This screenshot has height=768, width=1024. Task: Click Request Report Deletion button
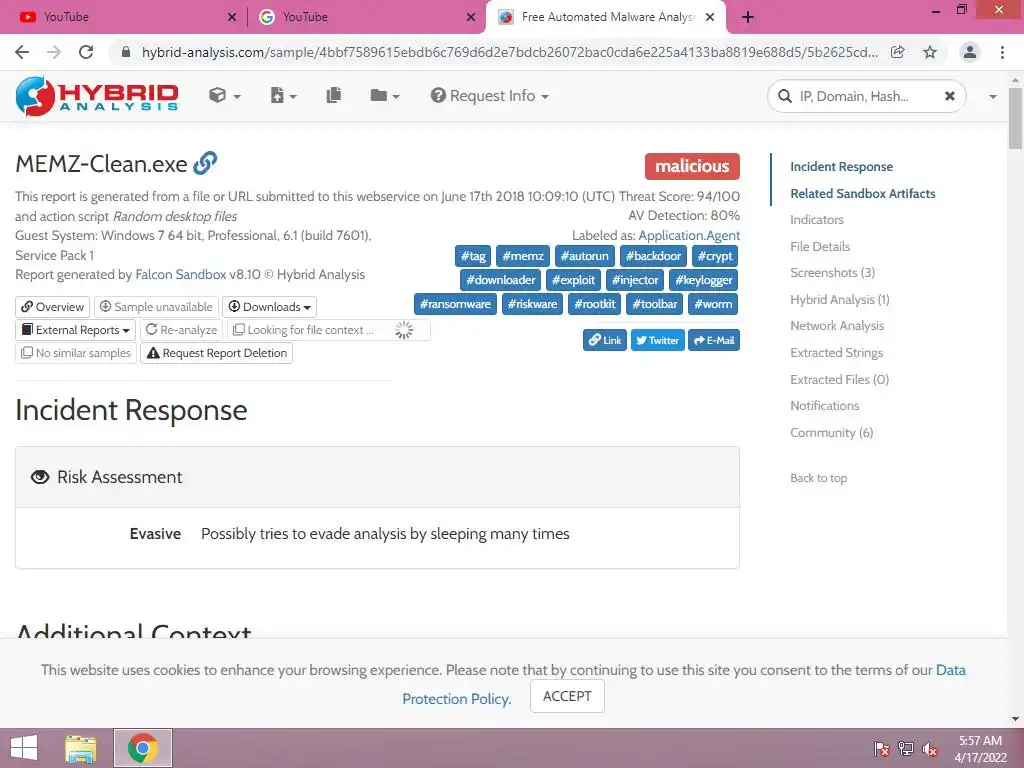[x=216, y=353]
